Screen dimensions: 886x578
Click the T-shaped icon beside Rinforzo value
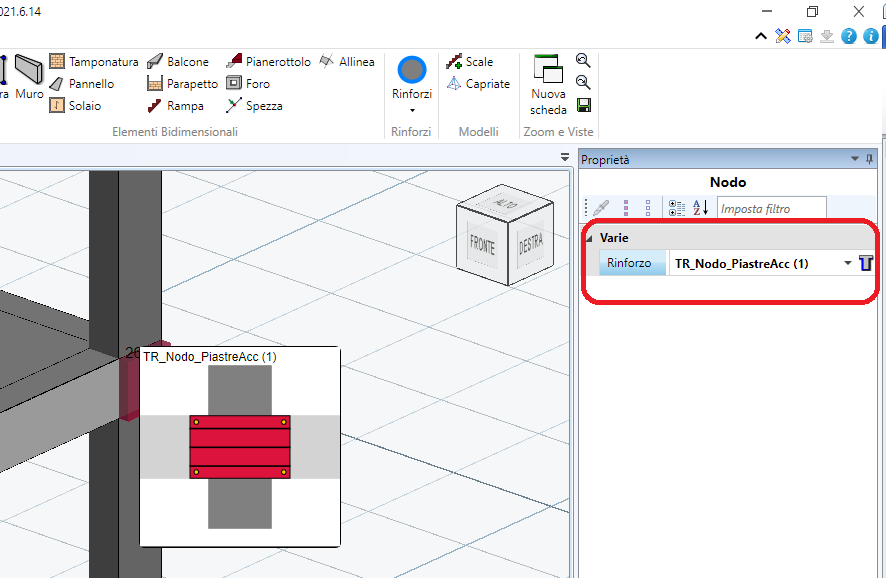pos(866,263)
